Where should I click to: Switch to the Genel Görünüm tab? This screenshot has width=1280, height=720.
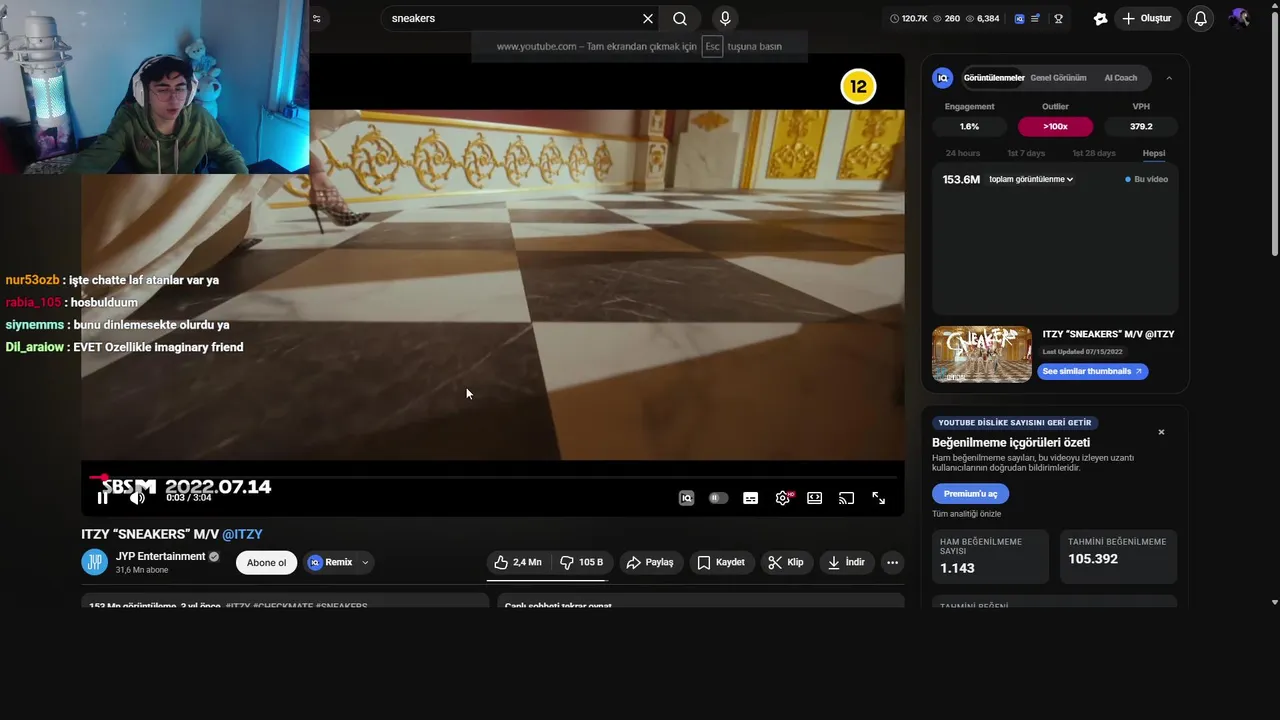click(1058, 78)
